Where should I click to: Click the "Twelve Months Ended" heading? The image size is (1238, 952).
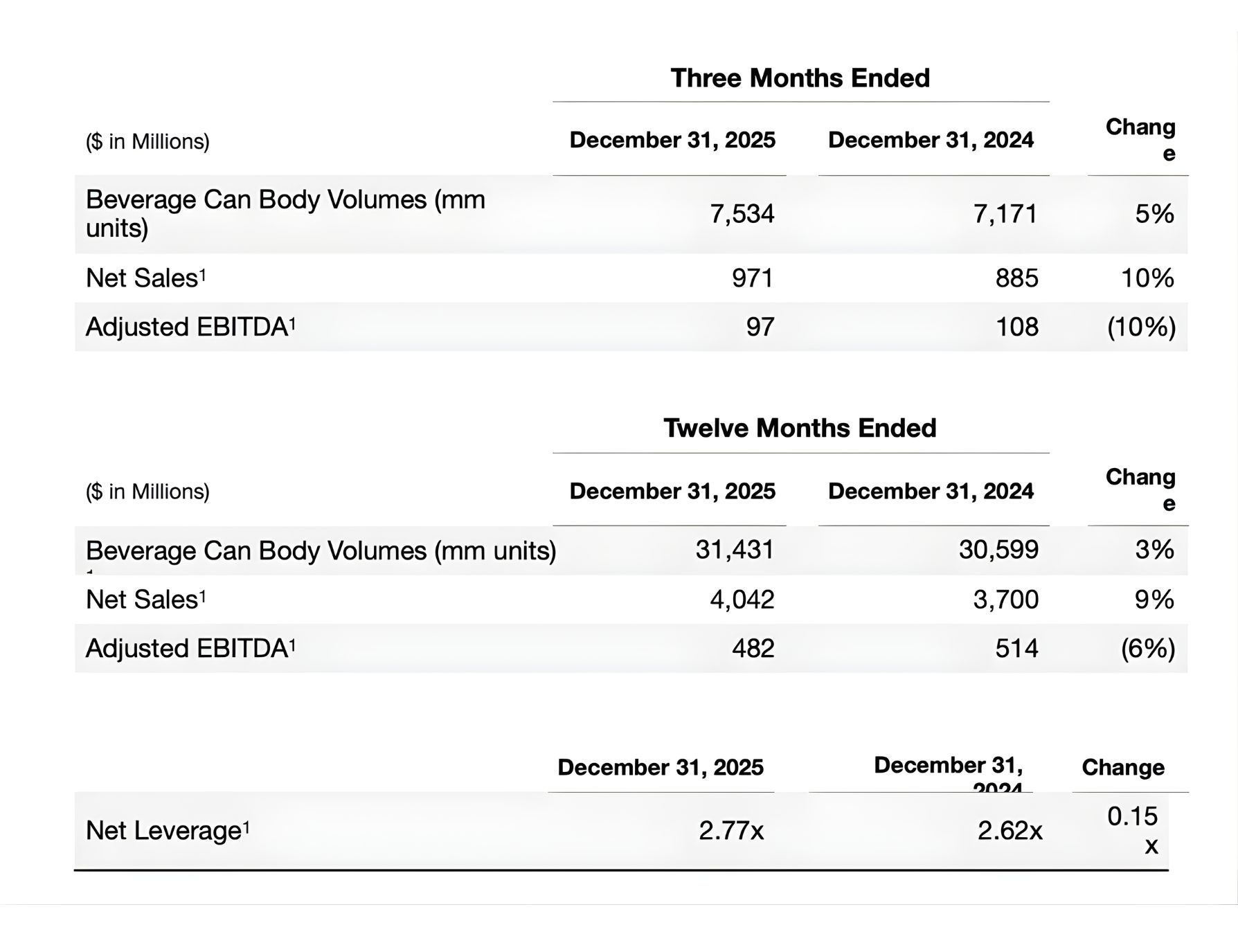coord(800,429)
